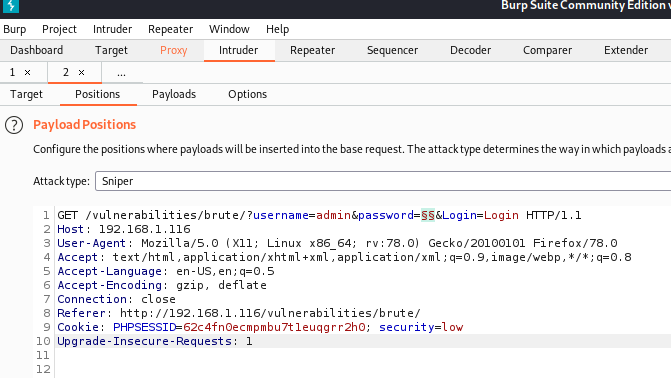671x378 pixels.
Task: Open the Payloads sub-tab
Action: (x=174, y=94)
